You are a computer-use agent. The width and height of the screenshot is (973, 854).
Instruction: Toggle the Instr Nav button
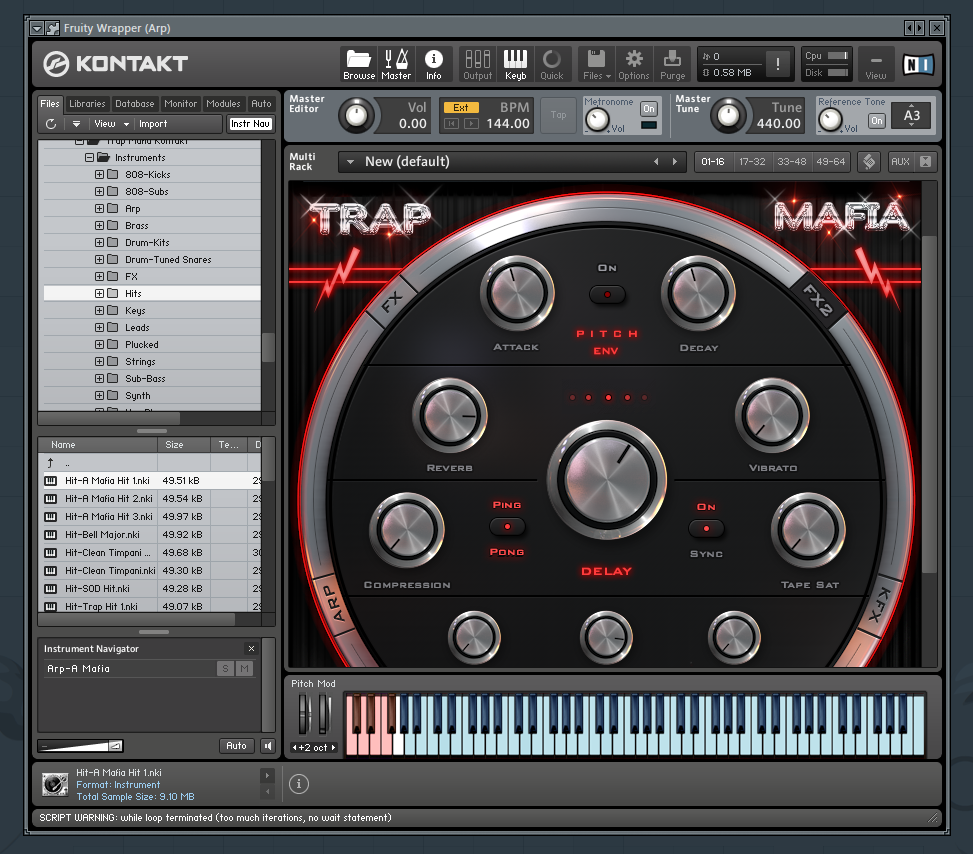click(250, 124)
